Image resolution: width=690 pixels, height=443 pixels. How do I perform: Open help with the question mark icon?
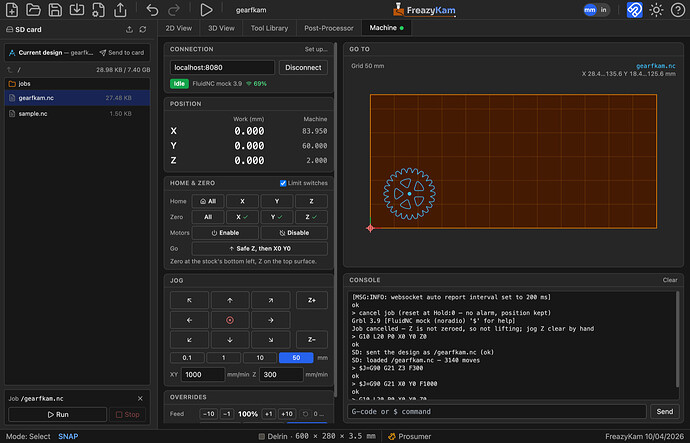click(x=678, y=10)
